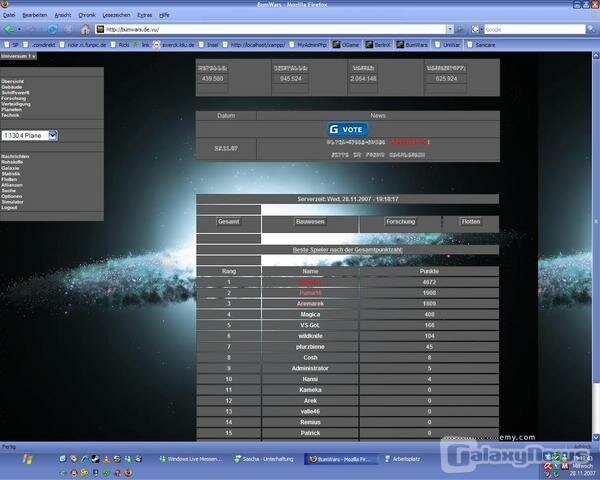Click the search magnifier icon next to Google box
The width and height of the screenshot is (600, 480).
point(592,29)
